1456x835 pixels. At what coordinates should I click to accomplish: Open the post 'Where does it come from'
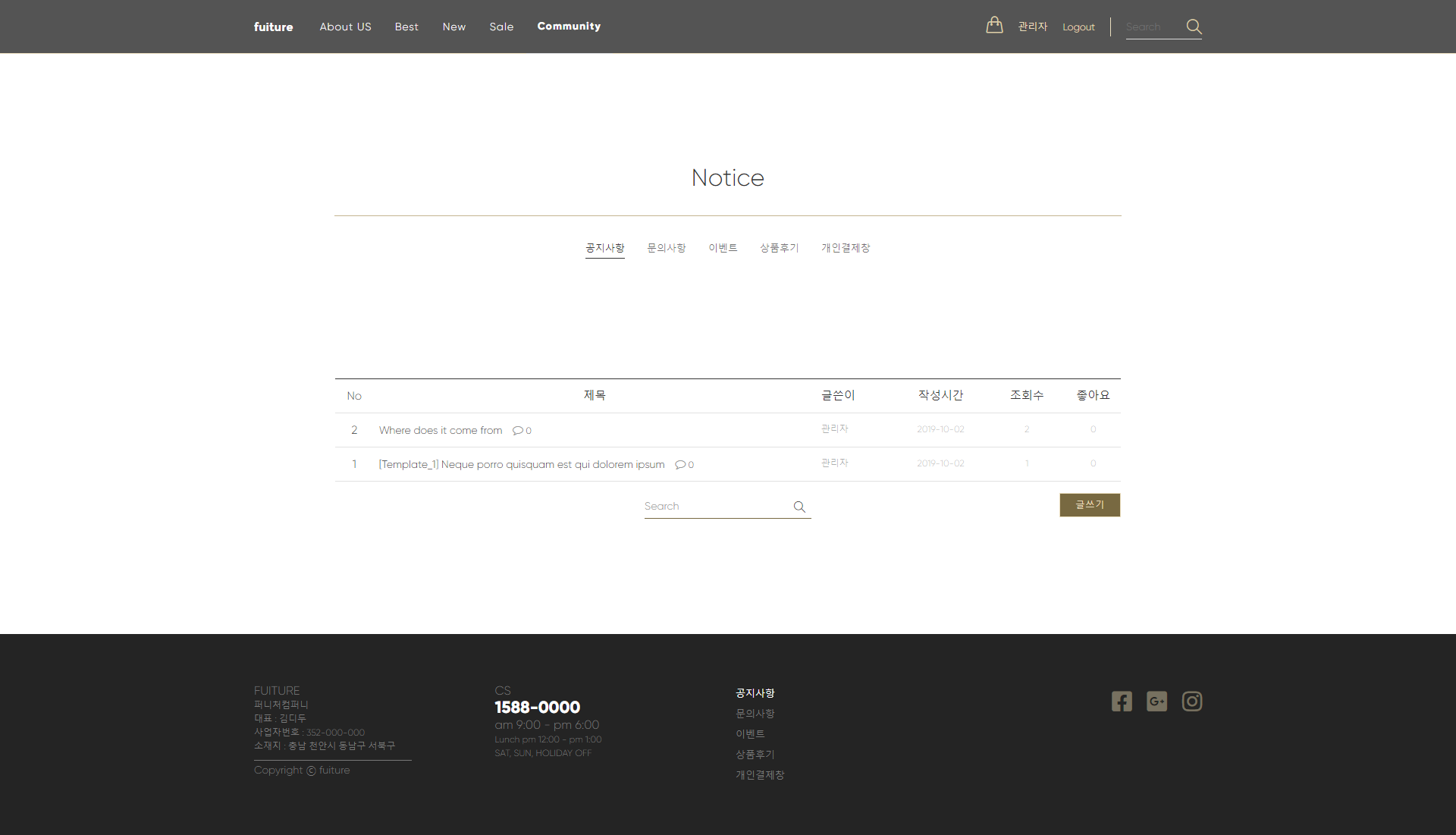(441, 431)
